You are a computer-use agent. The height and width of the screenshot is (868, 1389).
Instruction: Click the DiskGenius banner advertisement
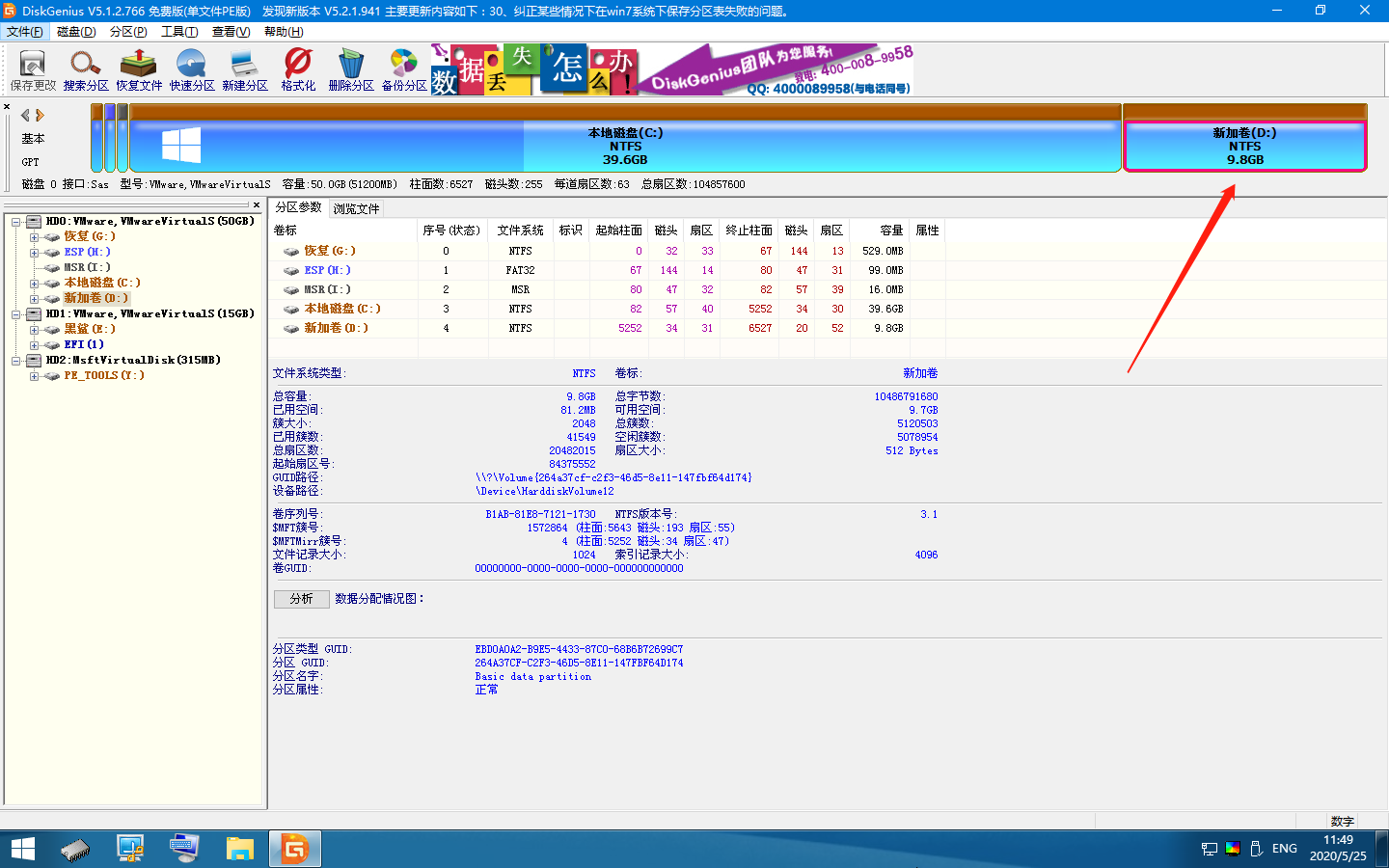pos(671,69)
